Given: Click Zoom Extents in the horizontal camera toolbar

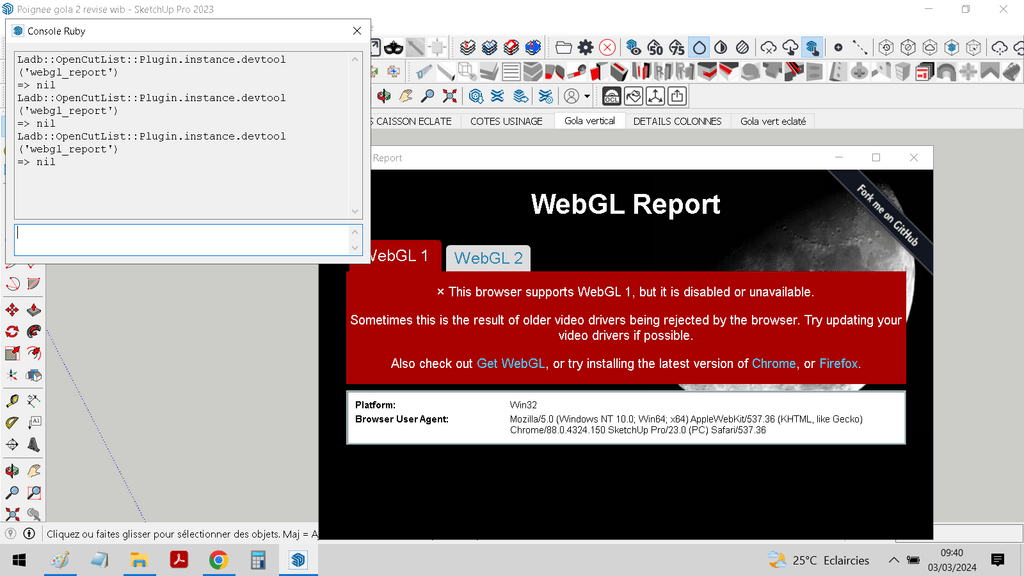Looking at the screenshot, I should [x=449, y=97].
